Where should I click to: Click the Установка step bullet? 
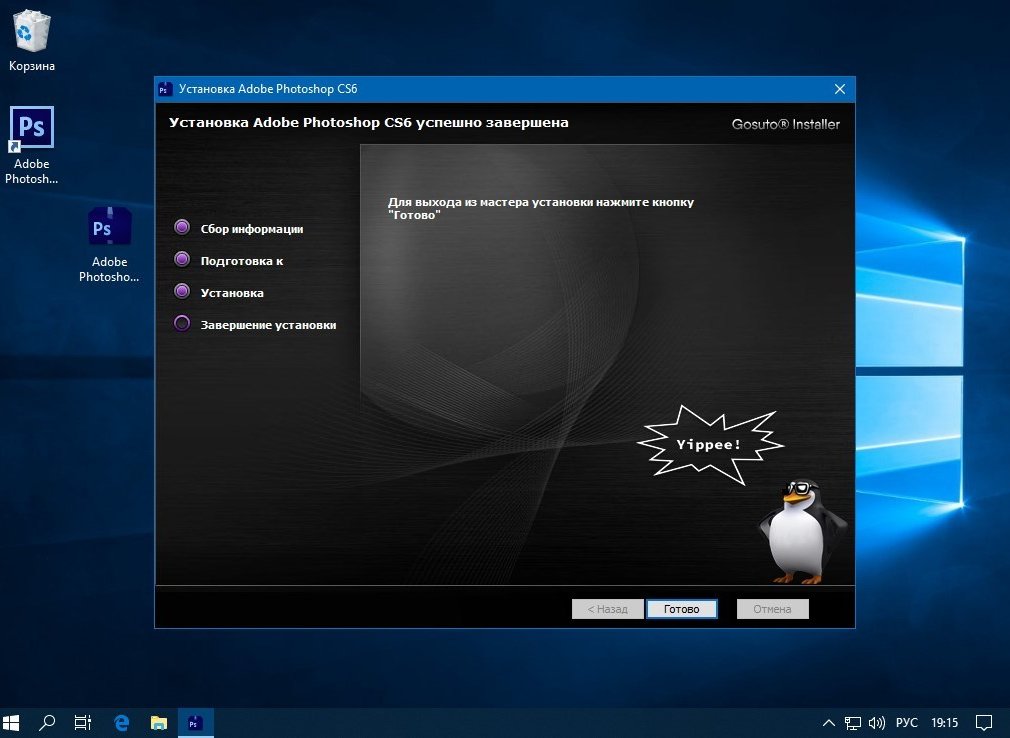[x=182, y=291]
